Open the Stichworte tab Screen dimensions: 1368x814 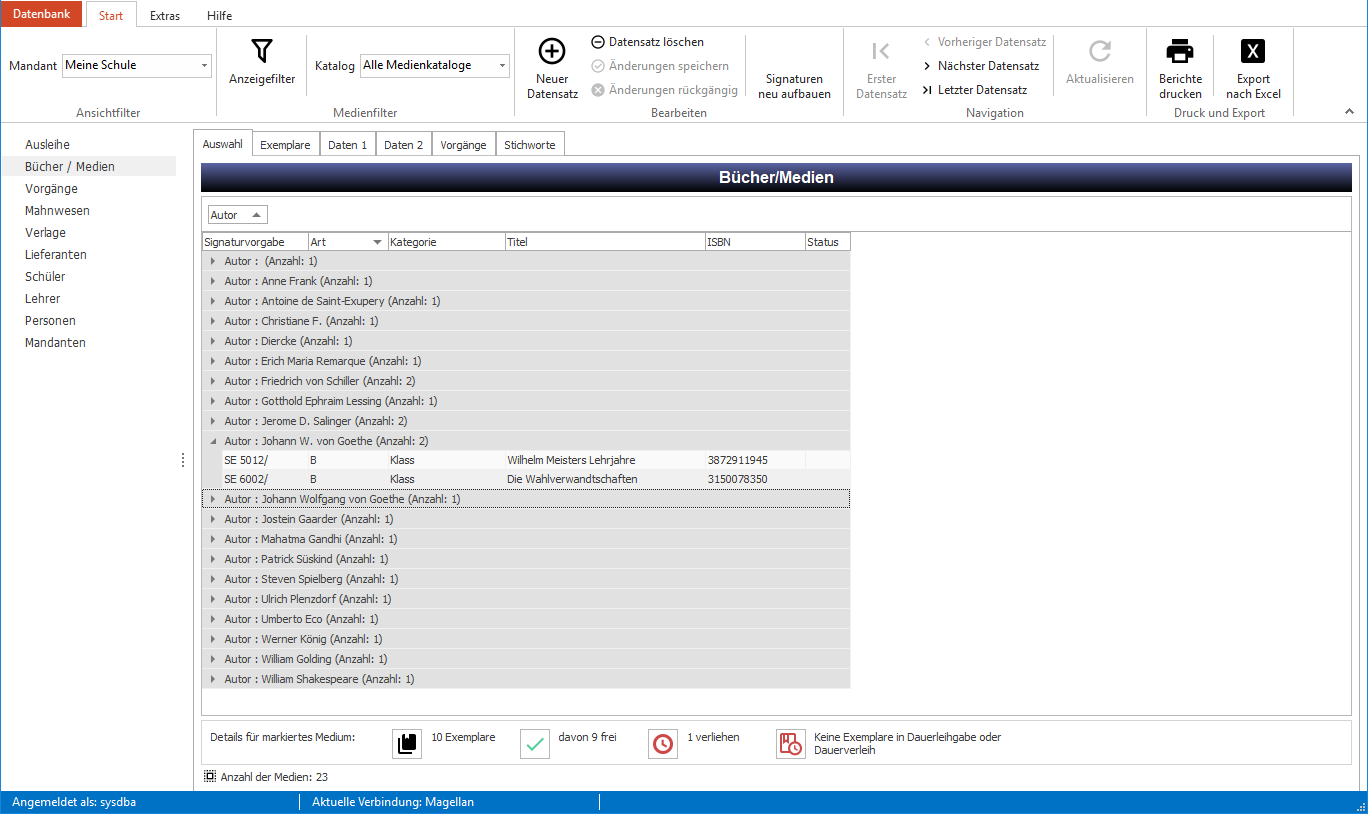[x=530, y=145]
